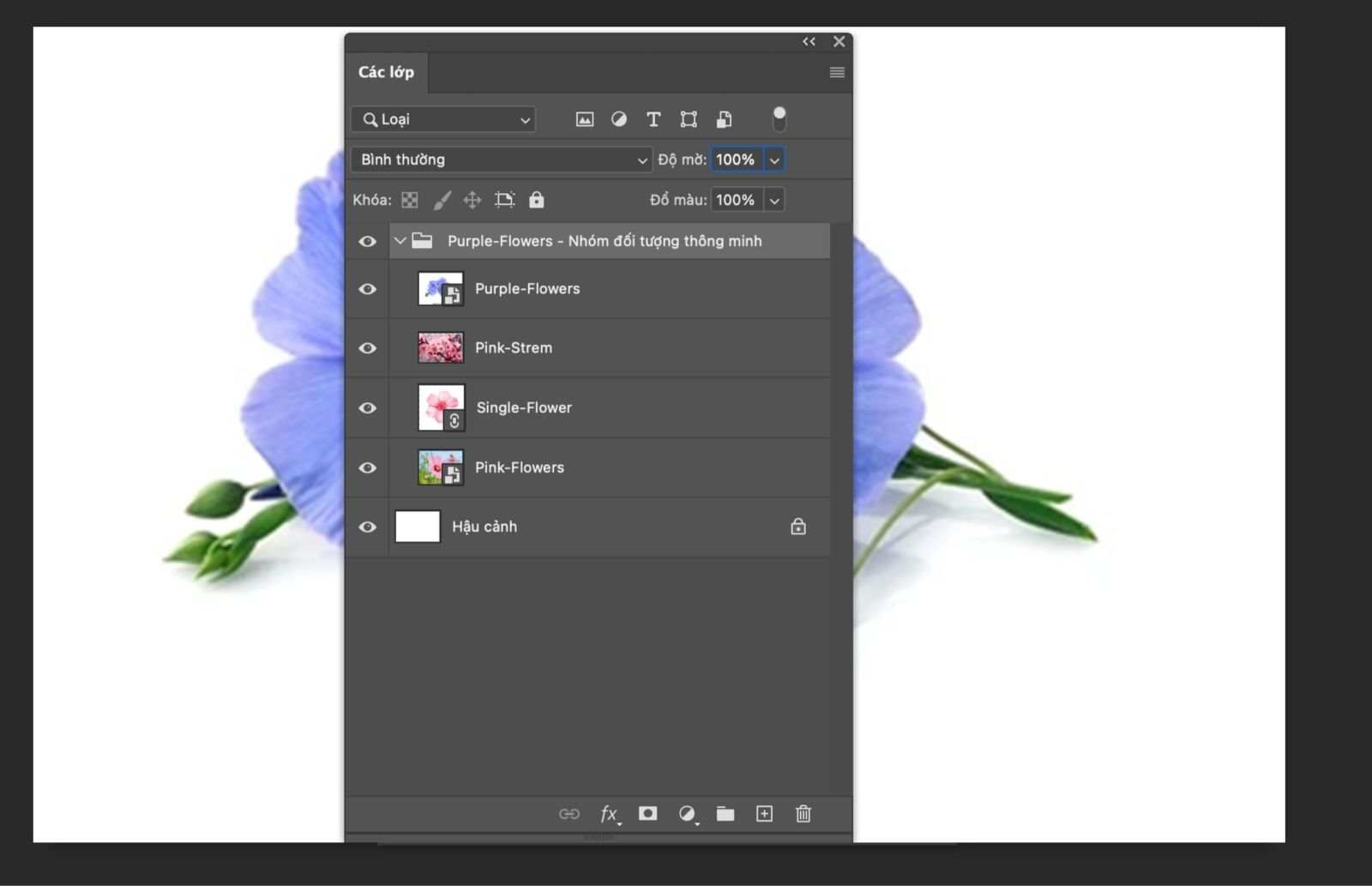The width and height of the screenshot is (1372, 886).
Task: Select the Pink-Strem layer name
Action: [514, 348]
